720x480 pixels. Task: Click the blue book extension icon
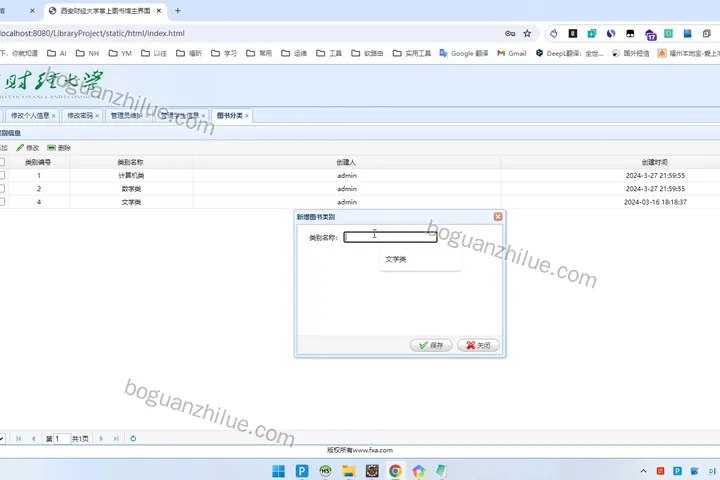(x=687, y=33)
